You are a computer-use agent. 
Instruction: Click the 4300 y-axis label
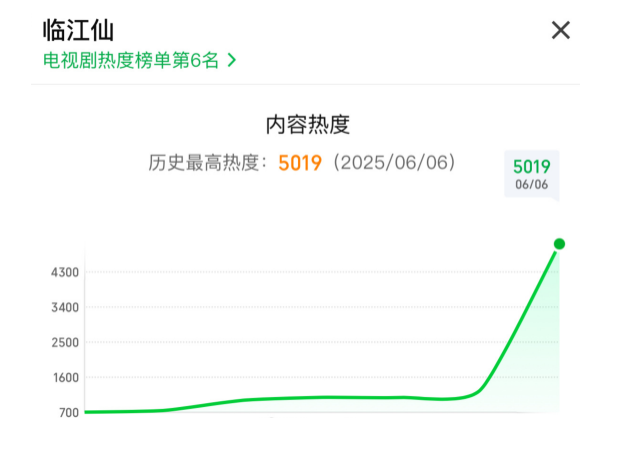(65, 272)
